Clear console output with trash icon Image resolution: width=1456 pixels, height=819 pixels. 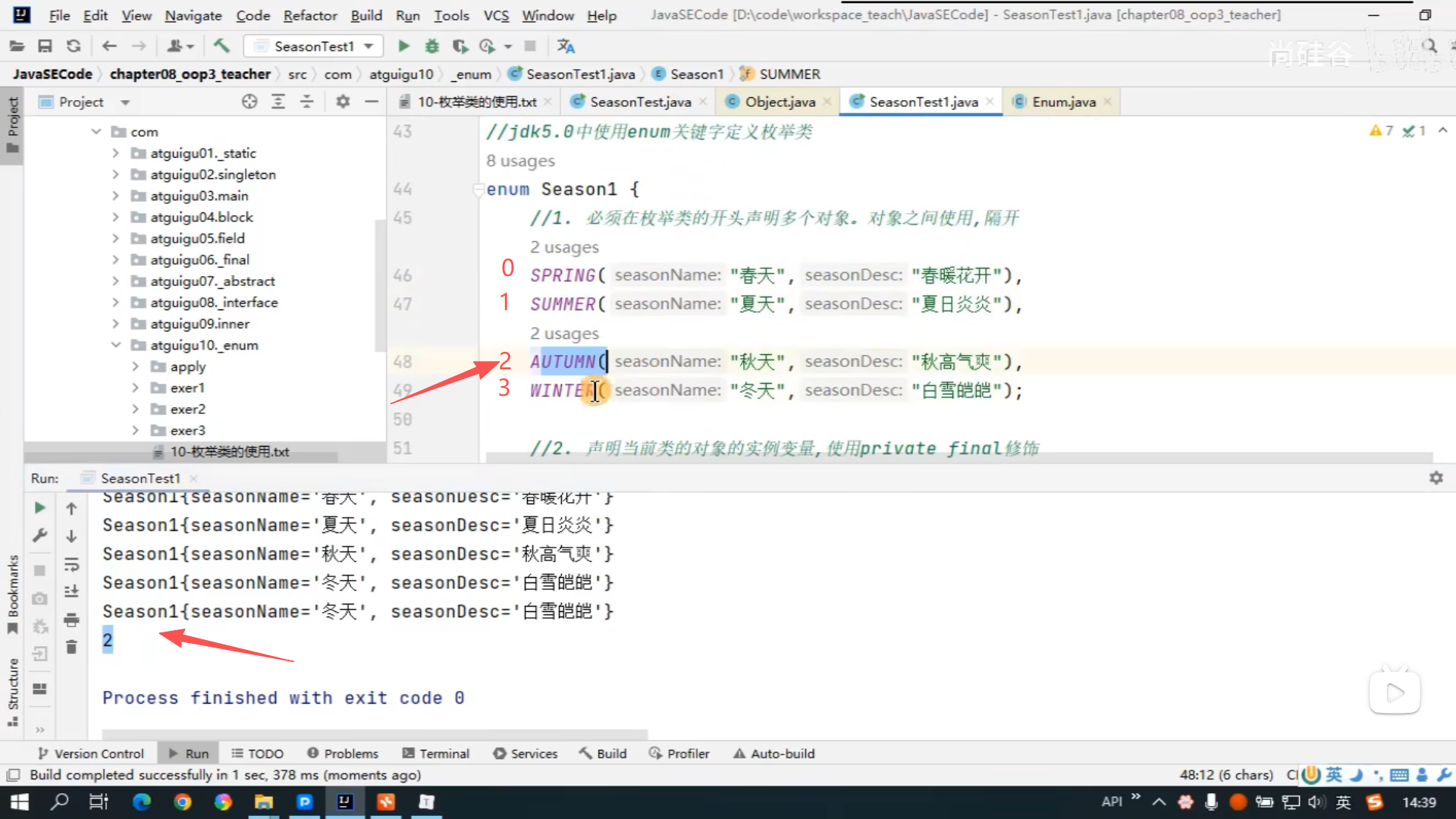[x=71, y=647]
